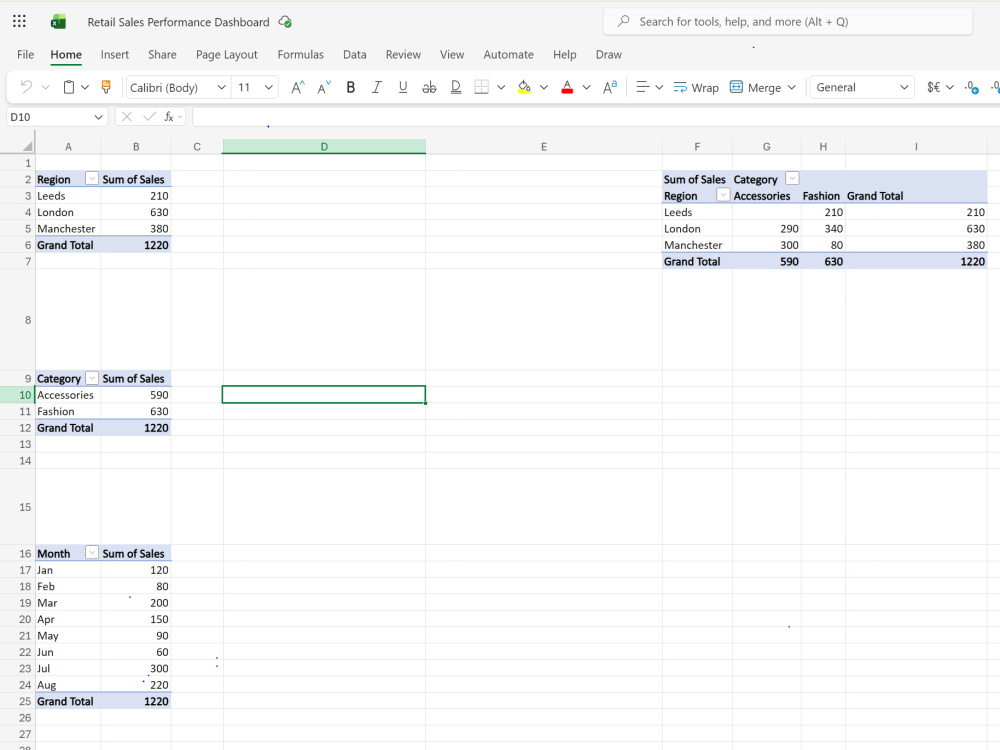Open Month filter in cell A16
This screenshot has height=750, width=1000.
click(x=92, y=553)
